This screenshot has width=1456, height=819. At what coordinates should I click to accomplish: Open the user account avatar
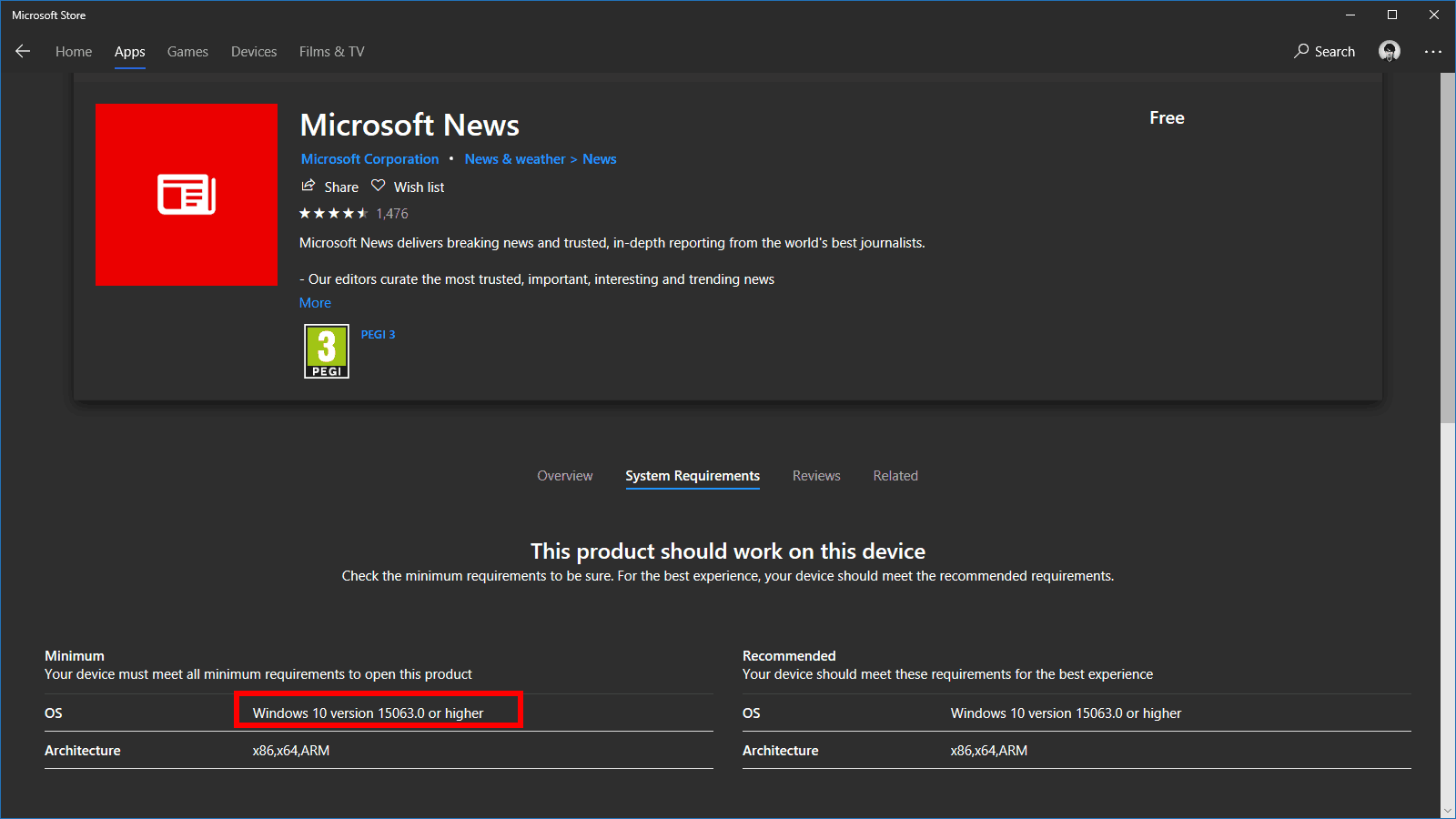click(x=1389, y=51)
